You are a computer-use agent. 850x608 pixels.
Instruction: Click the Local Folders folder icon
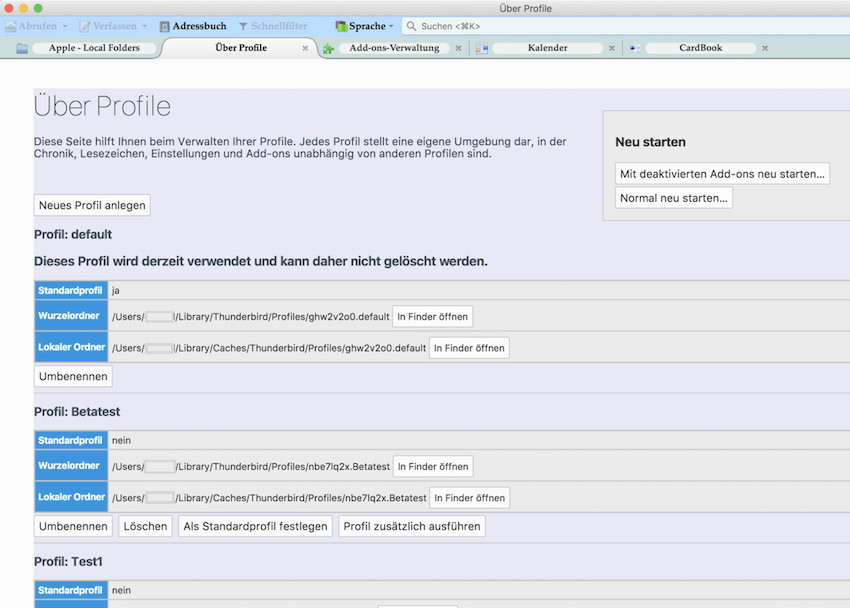(22, 48)
